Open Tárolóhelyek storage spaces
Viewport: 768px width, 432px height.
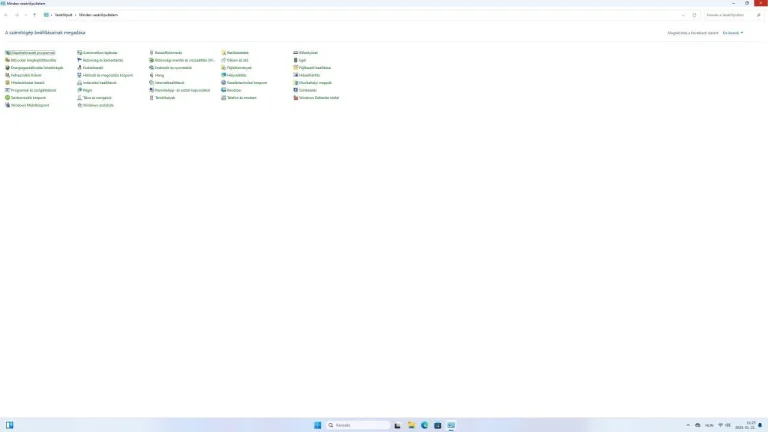pos(162,97)
